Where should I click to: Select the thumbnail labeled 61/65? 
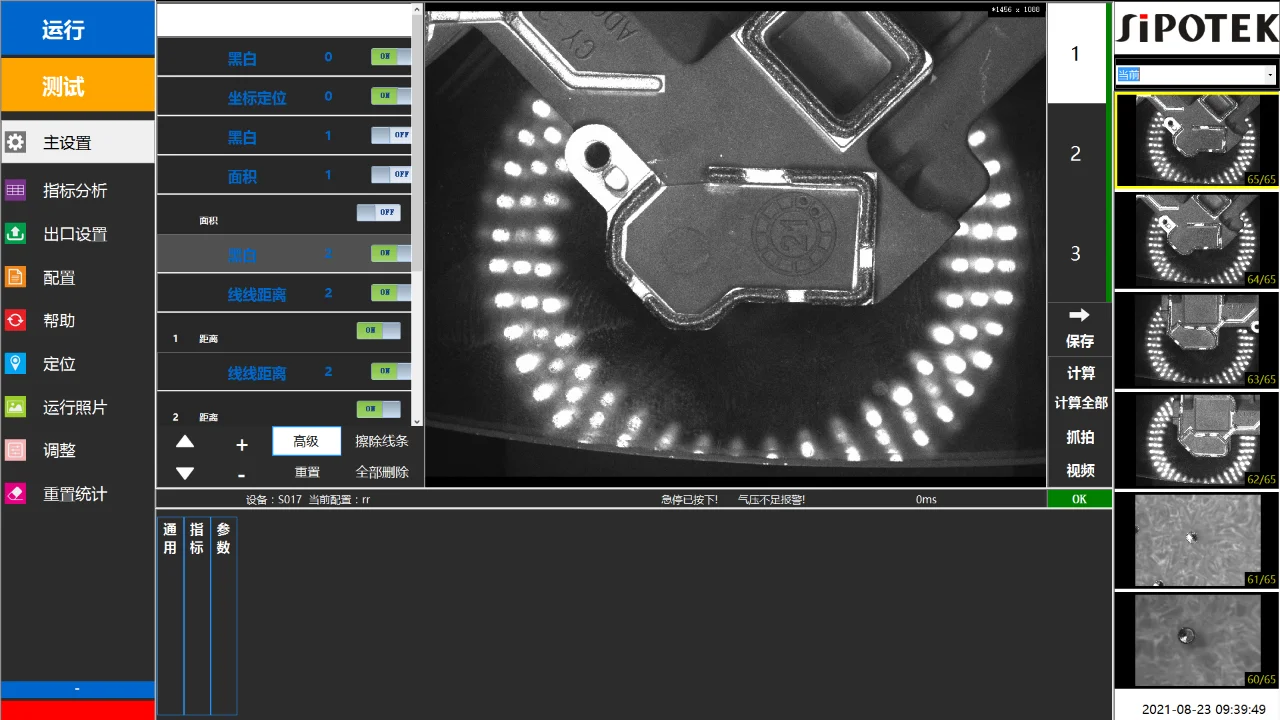coord(1197,540)
